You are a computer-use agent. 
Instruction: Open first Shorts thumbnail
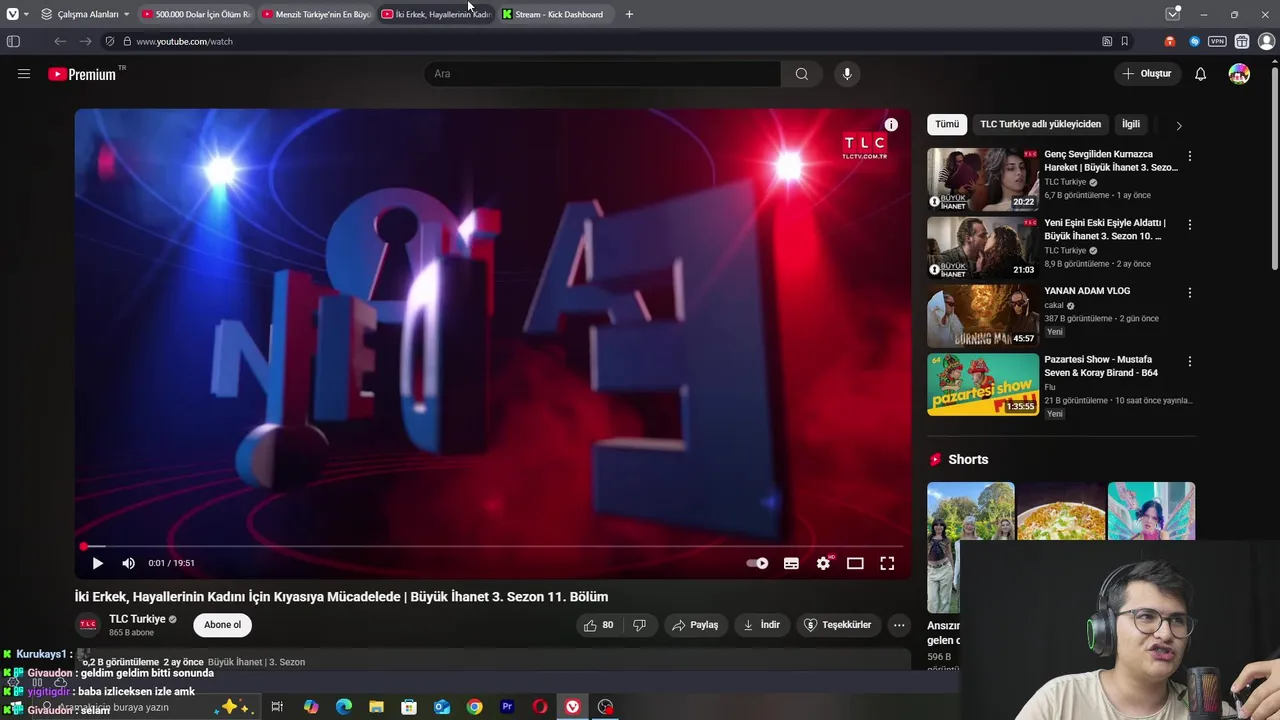tap(970, 547)
